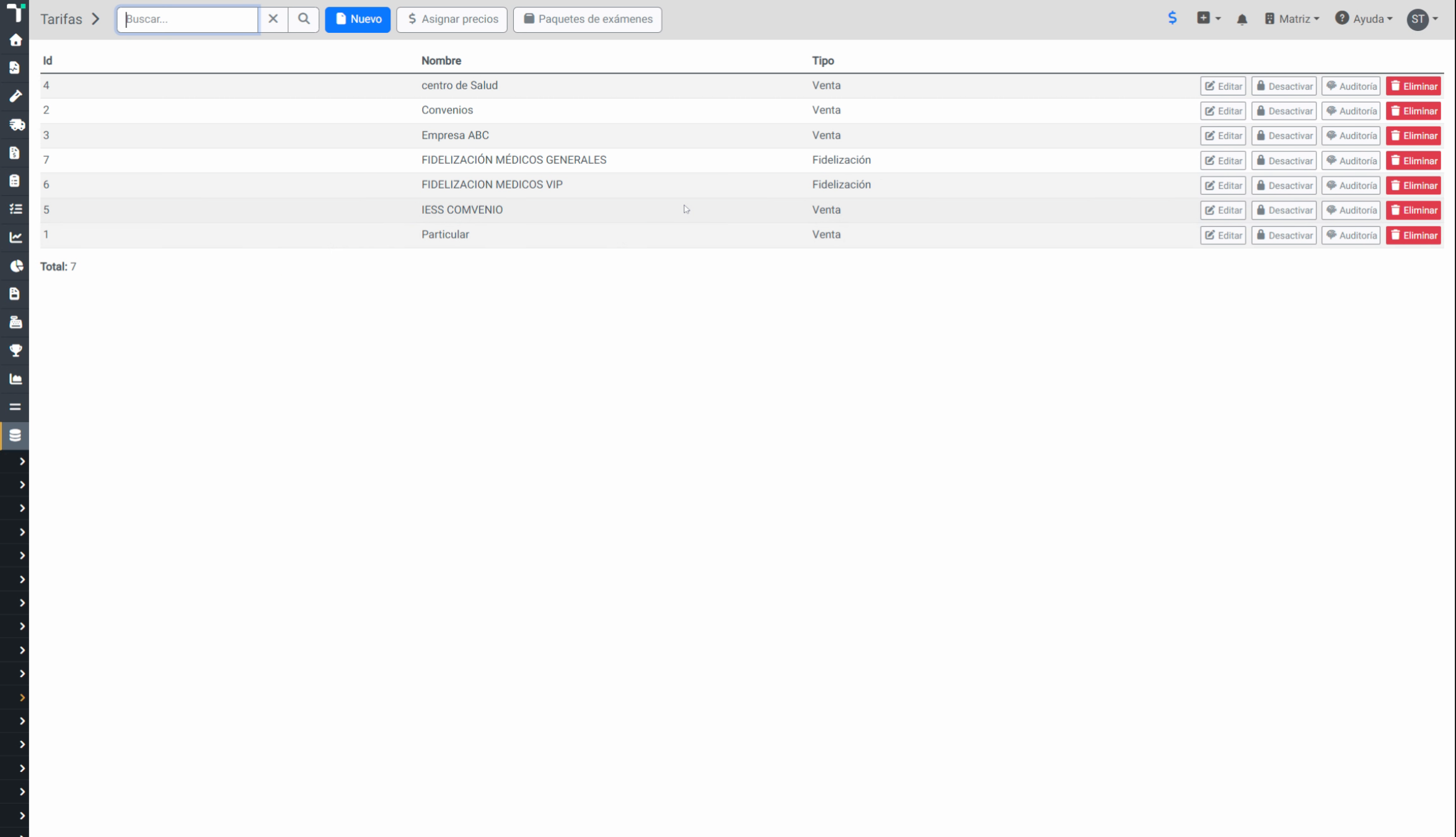Open the area chart sidebar icon
Viewport: 1456px width, 837px height.
[15, 379]
